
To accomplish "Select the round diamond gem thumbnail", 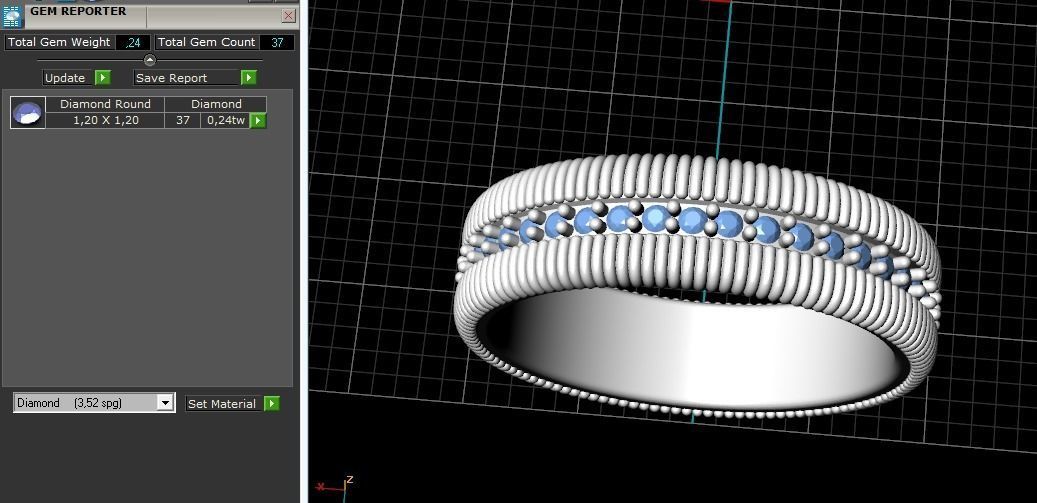I will [x=28, y=112].
